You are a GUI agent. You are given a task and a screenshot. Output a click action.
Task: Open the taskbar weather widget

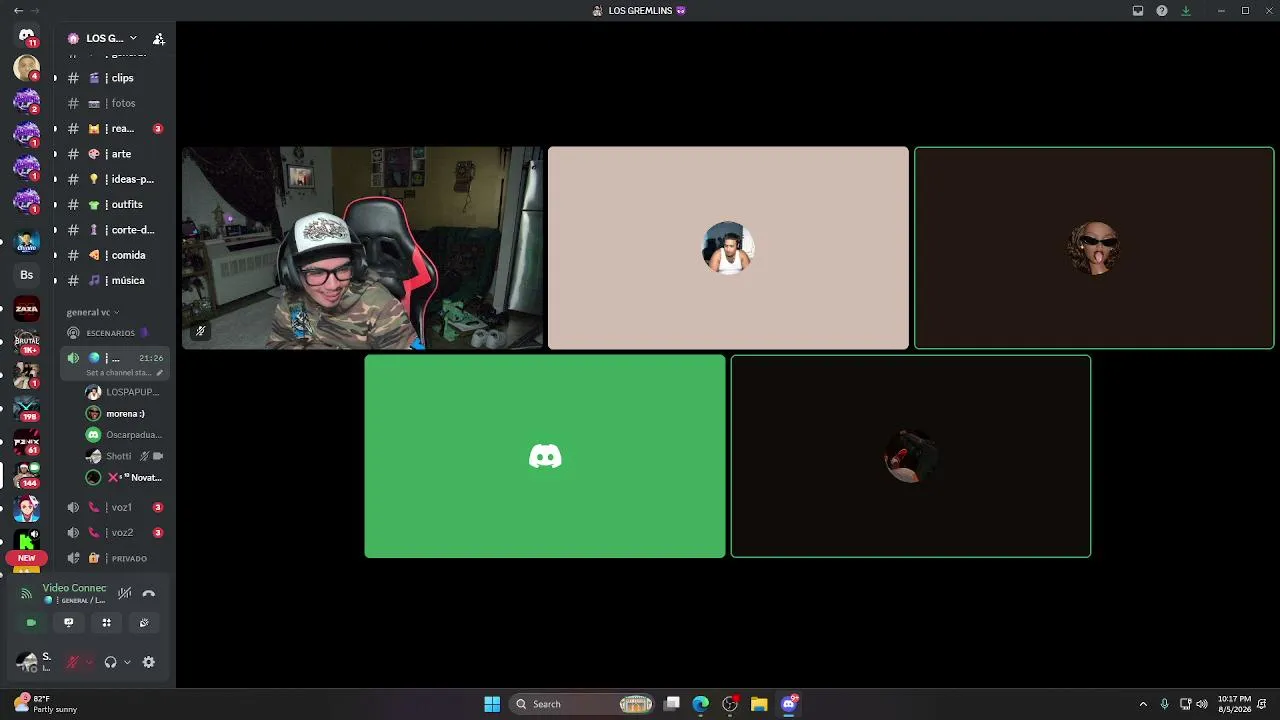(x=46, y=704)
